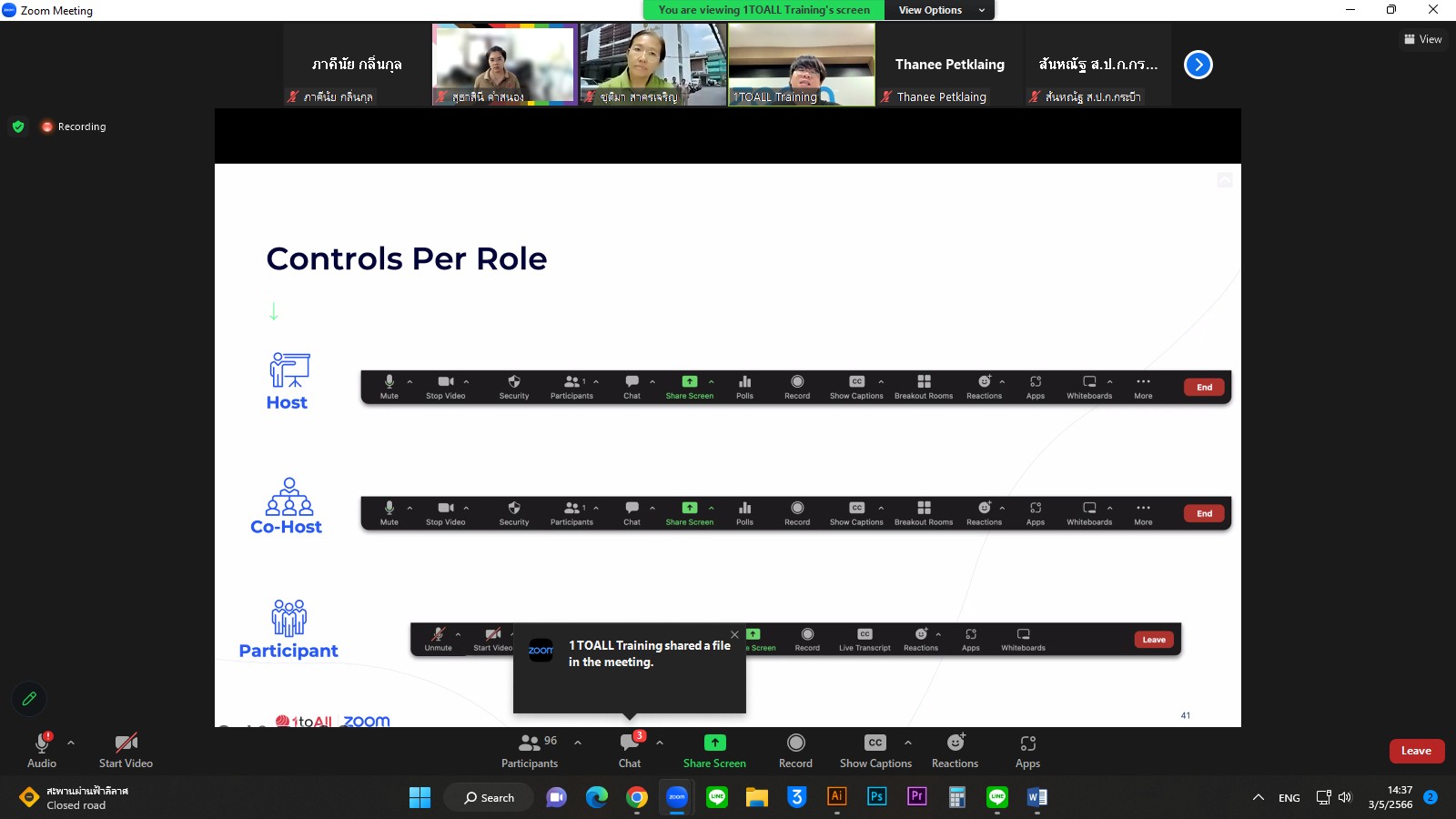1456x819 pixels.
Task: Start Video in Zoom controls
Action: pyautogui.click(x=126, y=751)
